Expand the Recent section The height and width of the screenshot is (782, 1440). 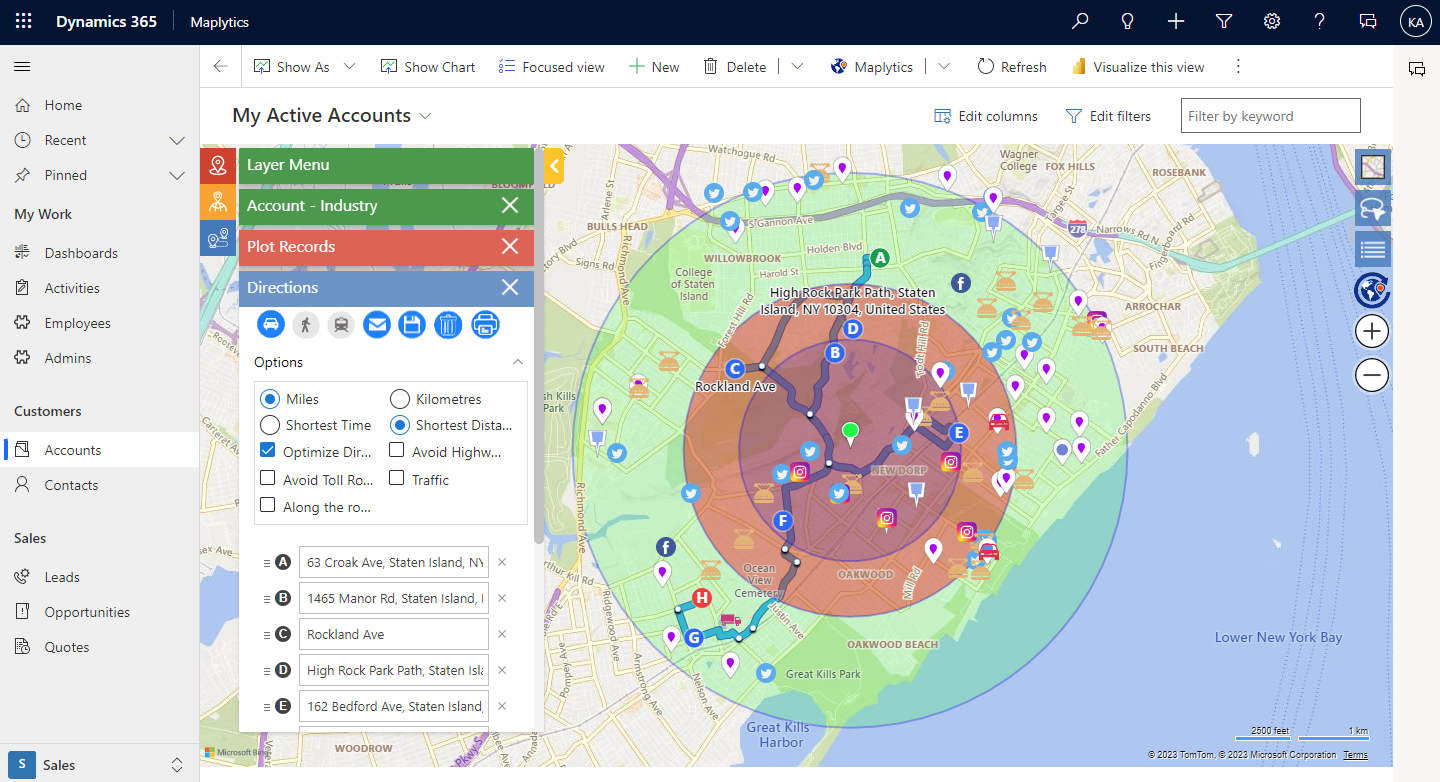point(177,140)
